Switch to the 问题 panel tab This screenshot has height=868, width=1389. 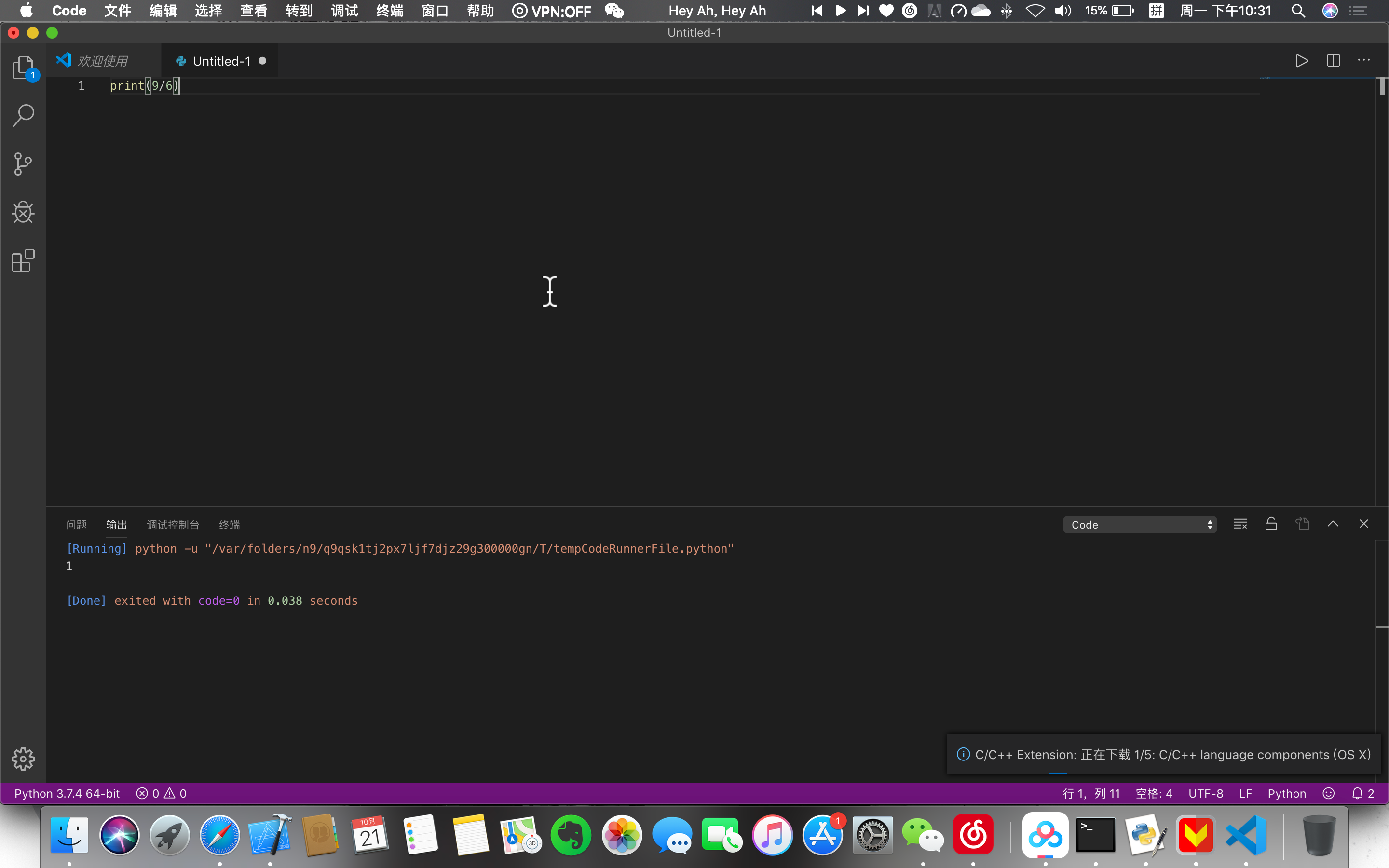[76, 525]
